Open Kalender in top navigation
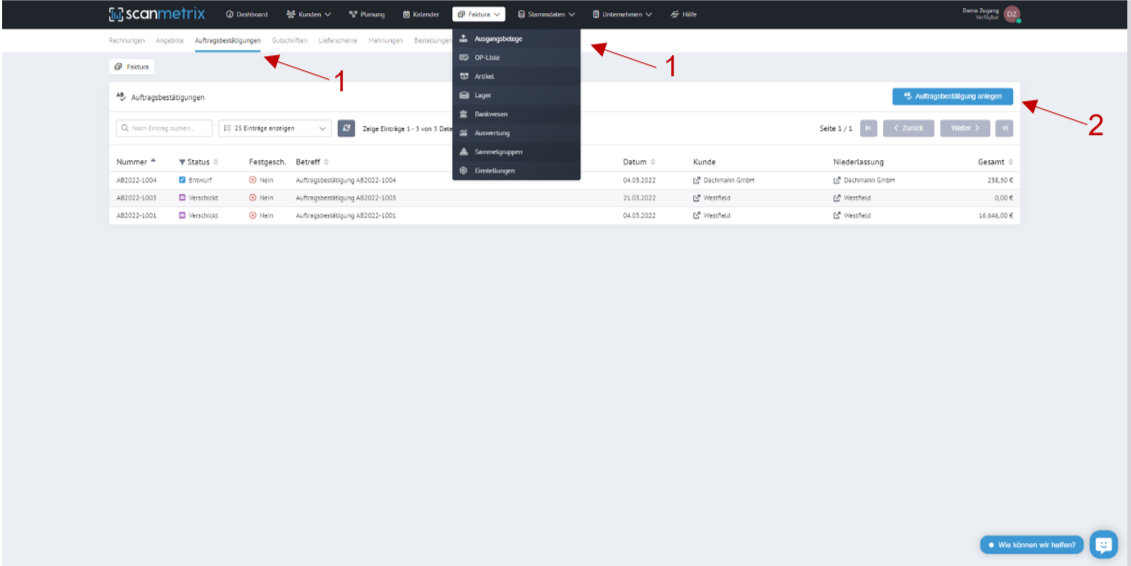The width and height of the screenshot is (1131, 566). 421,14
